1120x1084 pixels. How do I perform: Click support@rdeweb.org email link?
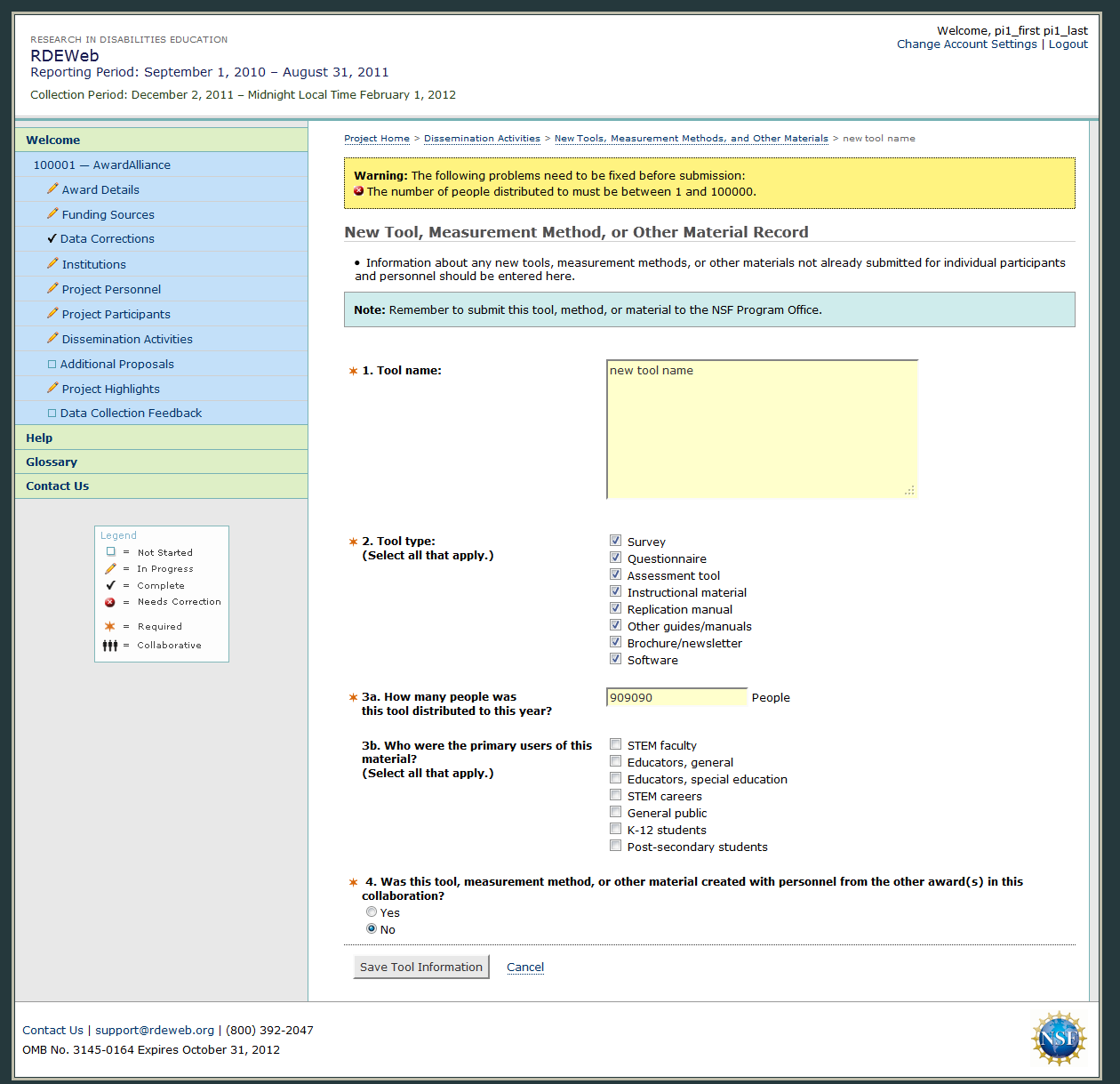155,1030
